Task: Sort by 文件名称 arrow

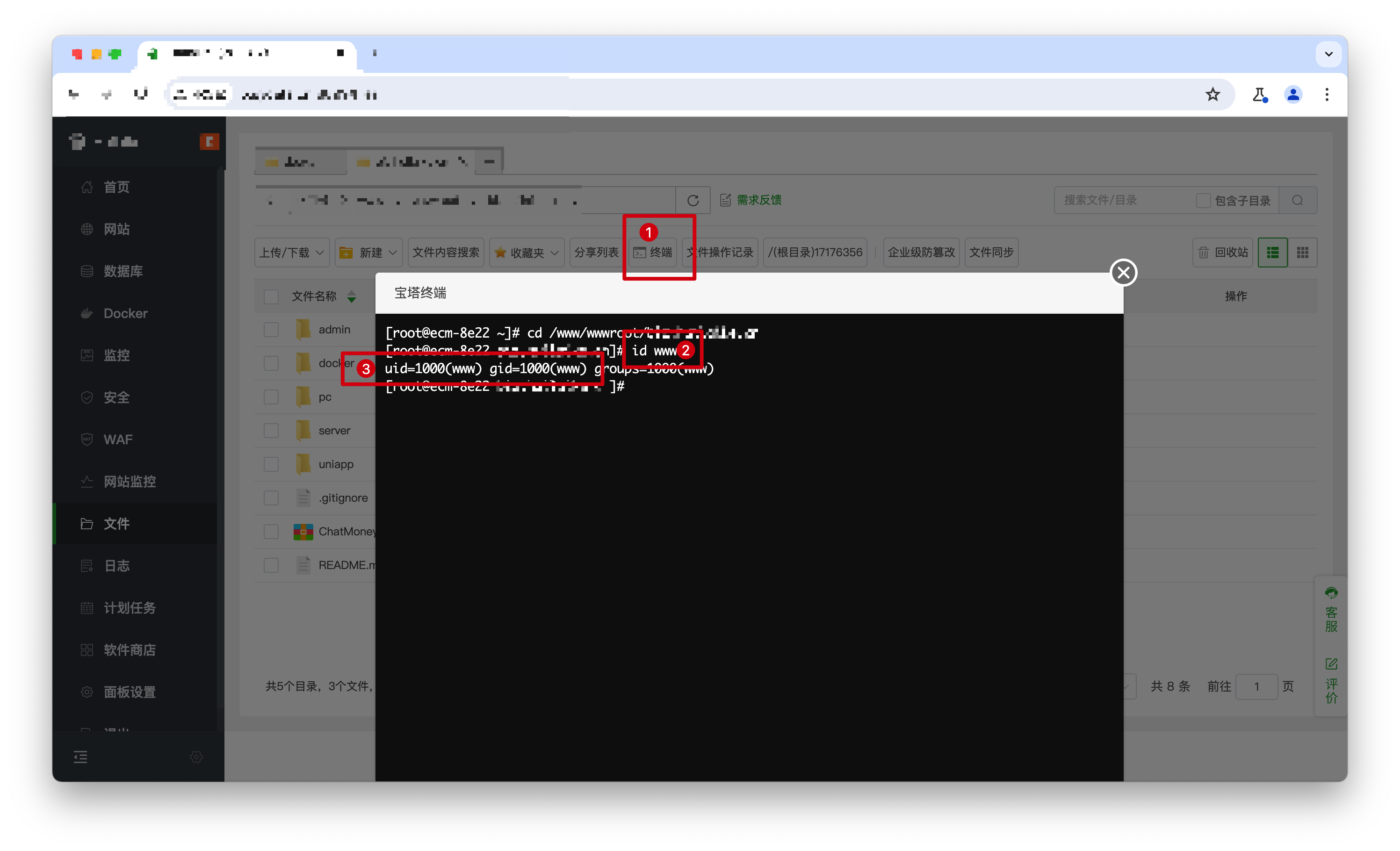Action: coord(352,296)
